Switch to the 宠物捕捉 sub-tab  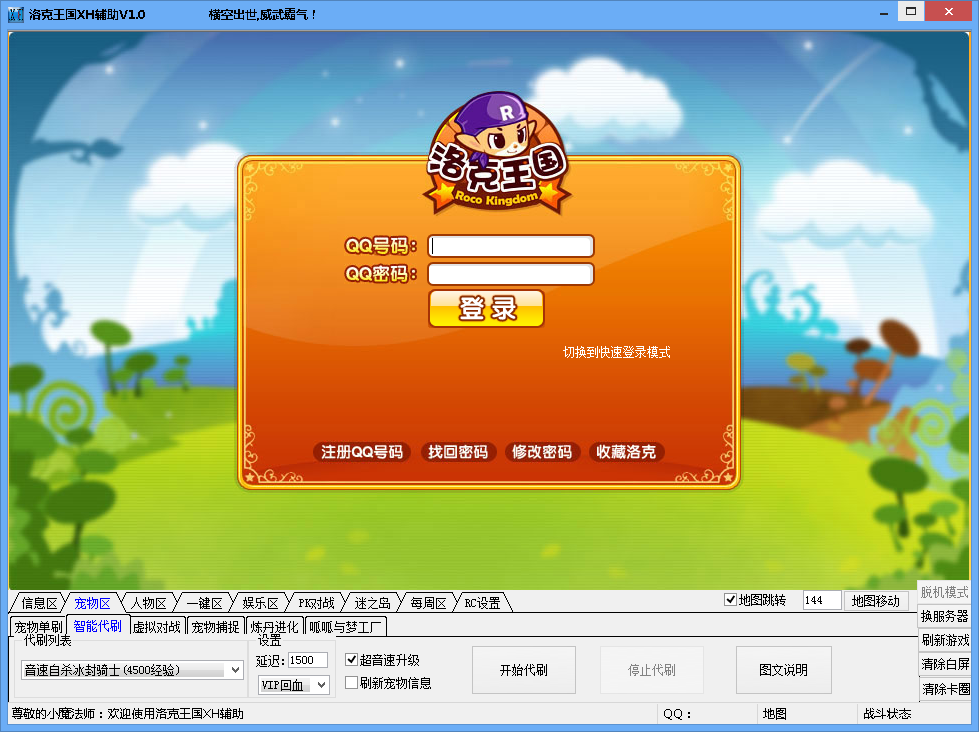(215, 626)
